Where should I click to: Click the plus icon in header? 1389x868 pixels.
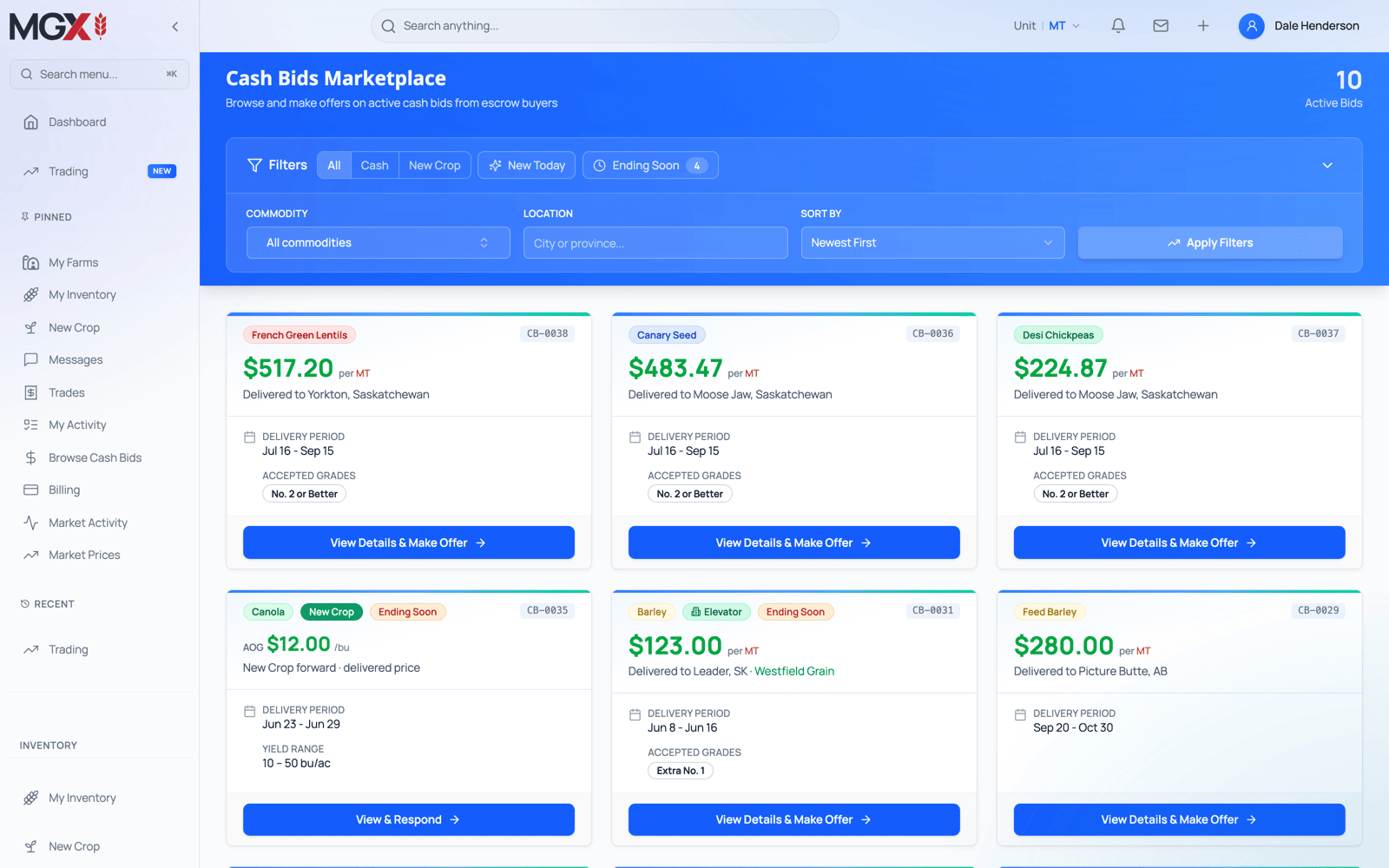pyautogui.click(x=1203, y=26)
